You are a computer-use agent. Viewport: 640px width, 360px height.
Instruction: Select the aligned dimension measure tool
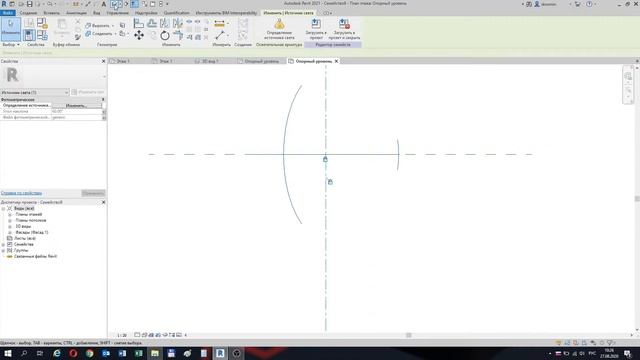point(219,24)
